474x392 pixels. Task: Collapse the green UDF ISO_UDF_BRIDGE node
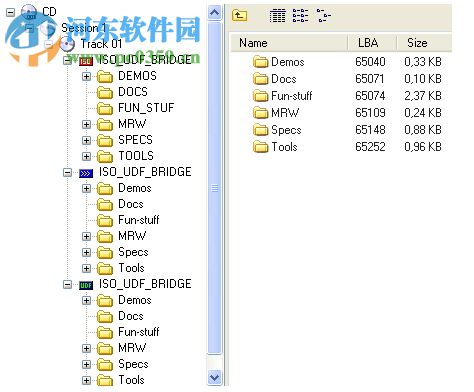click(67, 285)
